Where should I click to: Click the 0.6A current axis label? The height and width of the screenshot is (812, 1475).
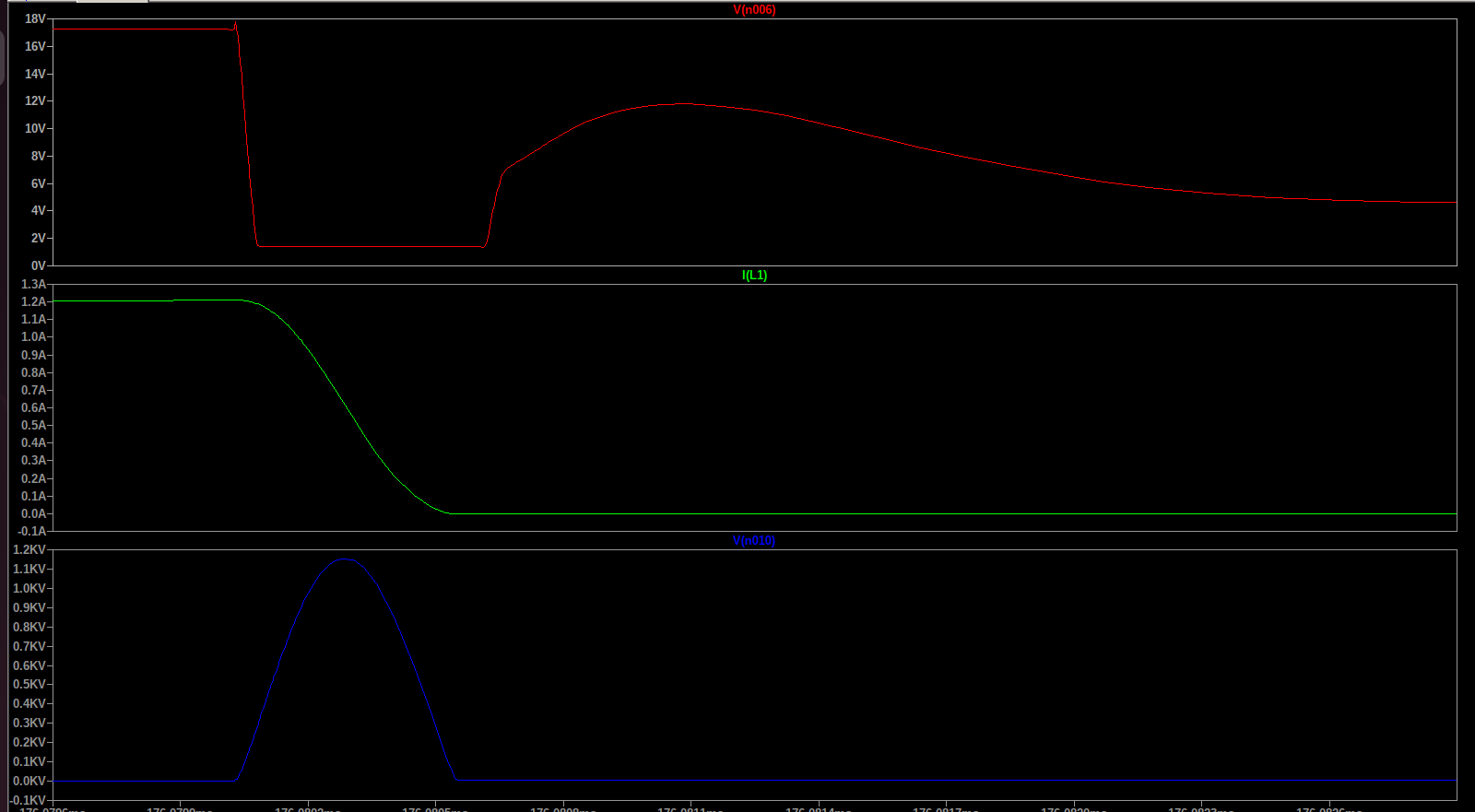click(x=33, y=407)
